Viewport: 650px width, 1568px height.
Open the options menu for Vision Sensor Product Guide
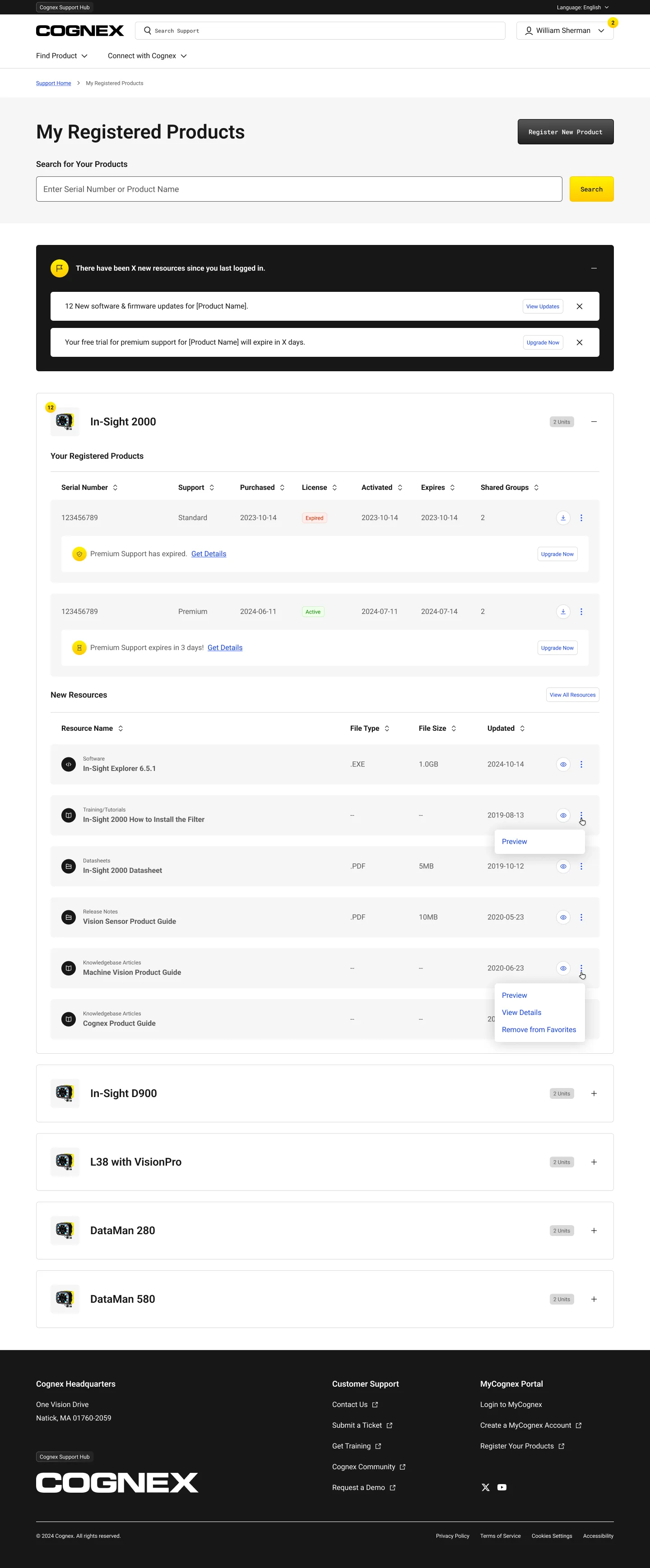pyautogui.click(x=581, y=918)
